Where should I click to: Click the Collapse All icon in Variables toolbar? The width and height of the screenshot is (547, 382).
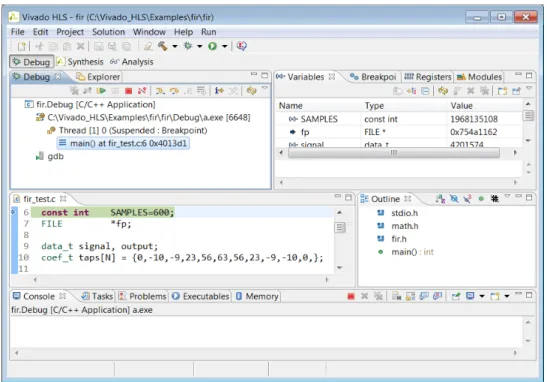click(x=425, y=91)
